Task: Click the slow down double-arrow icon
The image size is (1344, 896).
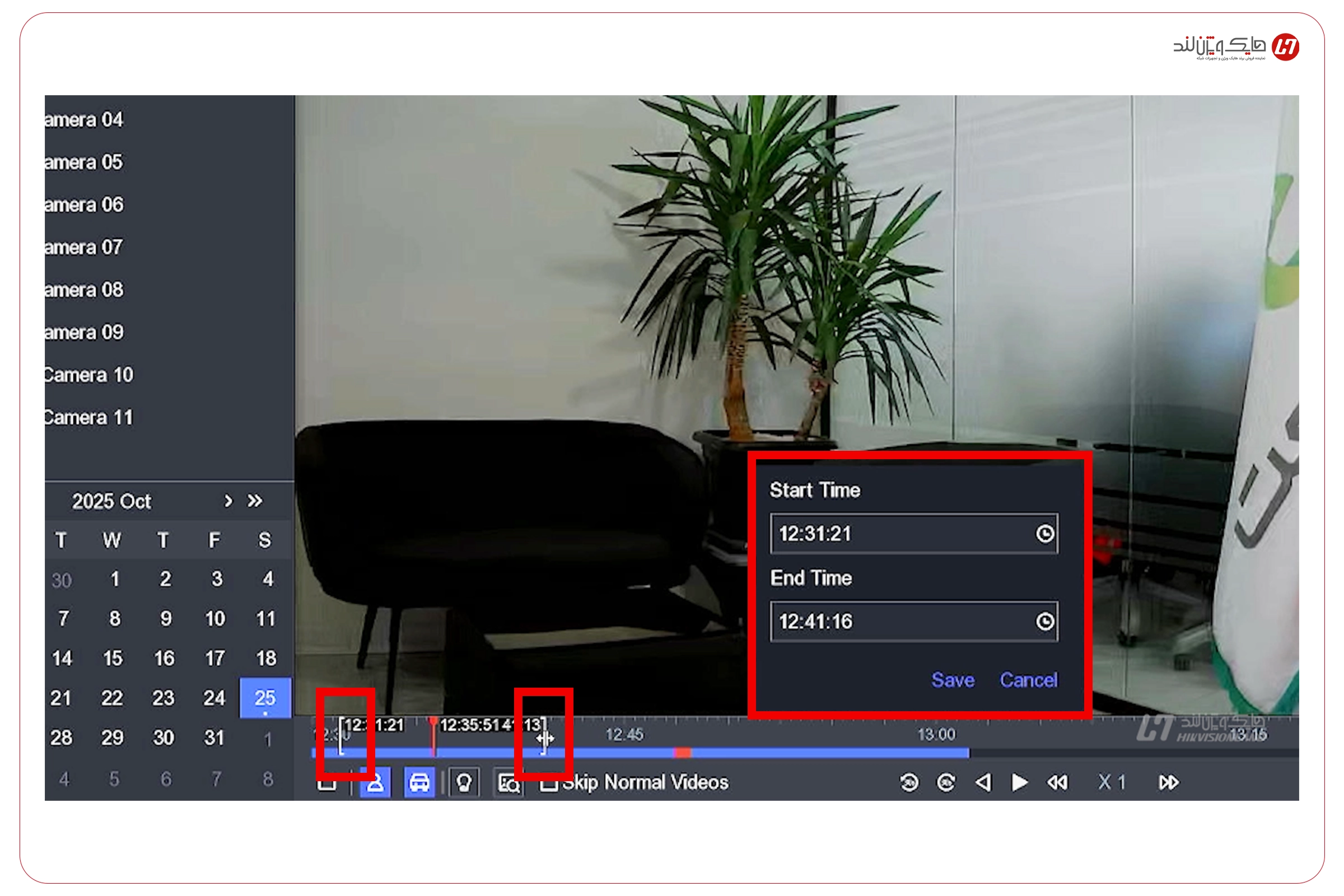Action: (x=1057, y=782)
